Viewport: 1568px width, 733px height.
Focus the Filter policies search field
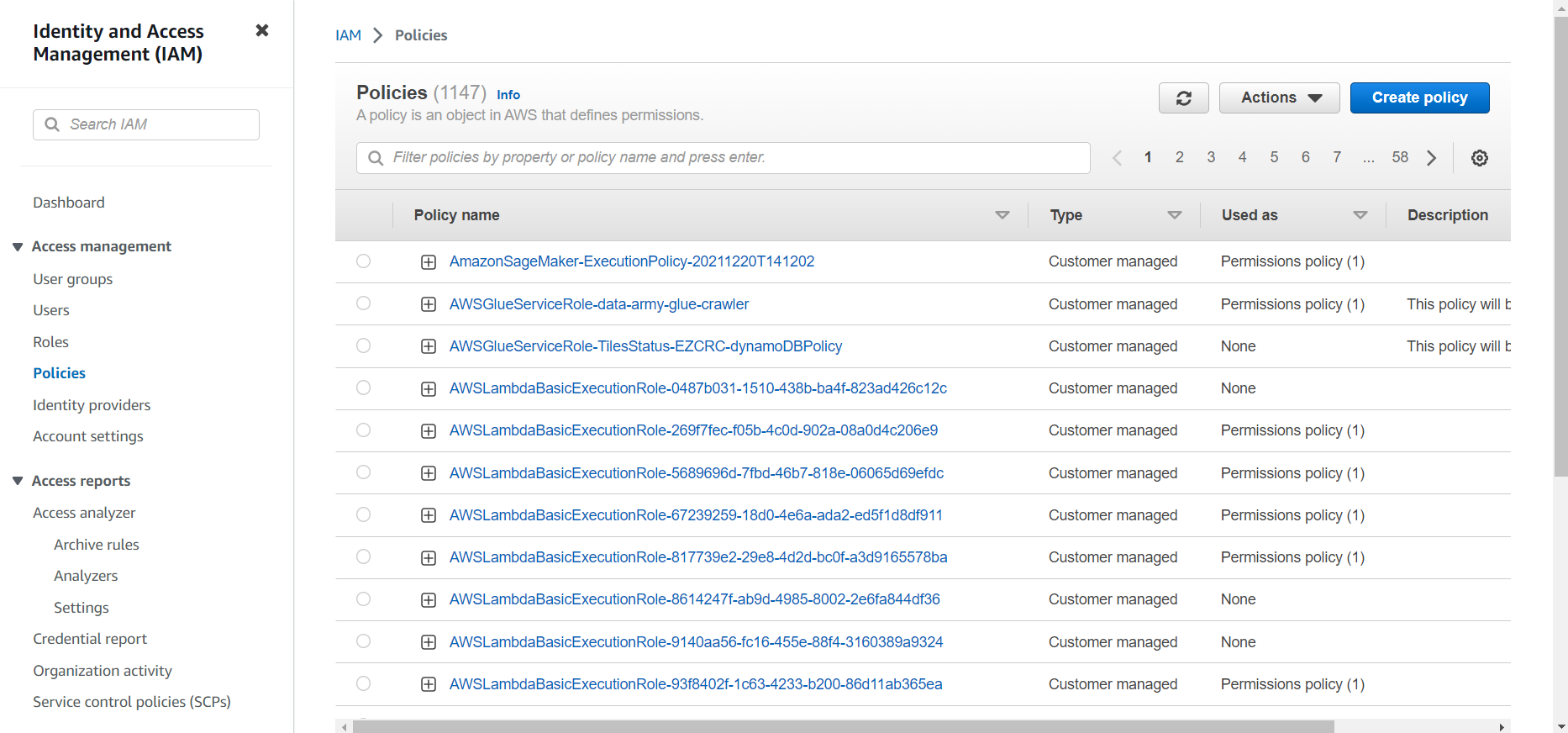[723, 158]
